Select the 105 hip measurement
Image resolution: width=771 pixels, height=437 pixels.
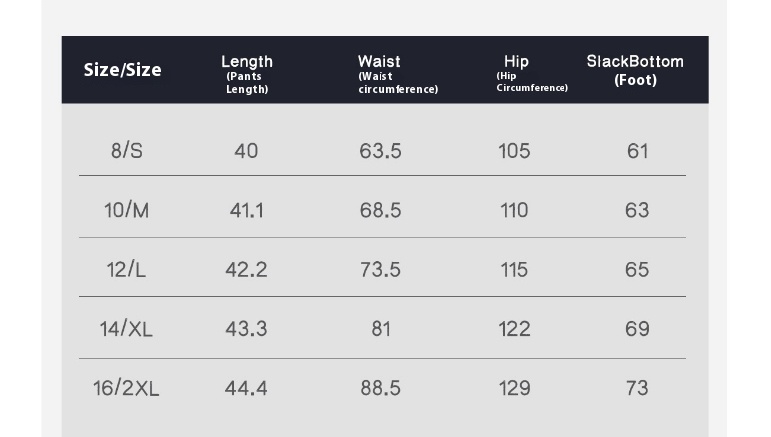(x=514, y=151)
